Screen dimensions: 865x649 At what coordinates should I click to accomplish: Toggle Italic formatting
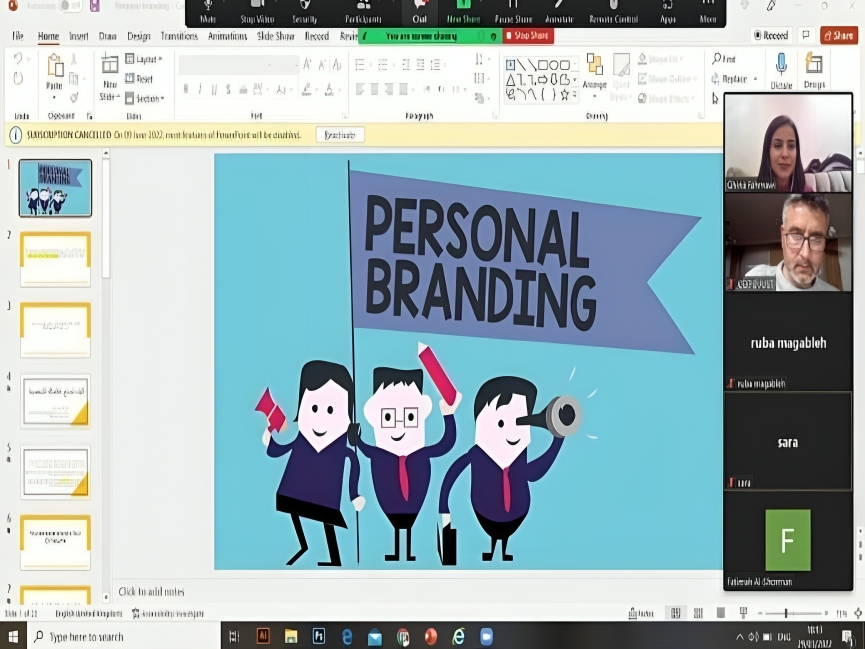tap(200, 89)
